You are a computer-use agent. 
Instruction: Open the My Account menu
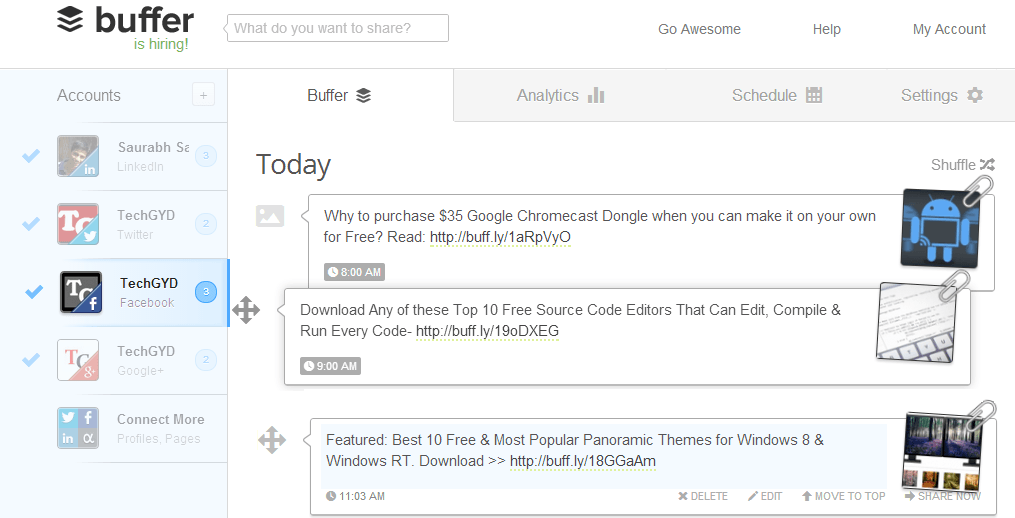[949, 29]
